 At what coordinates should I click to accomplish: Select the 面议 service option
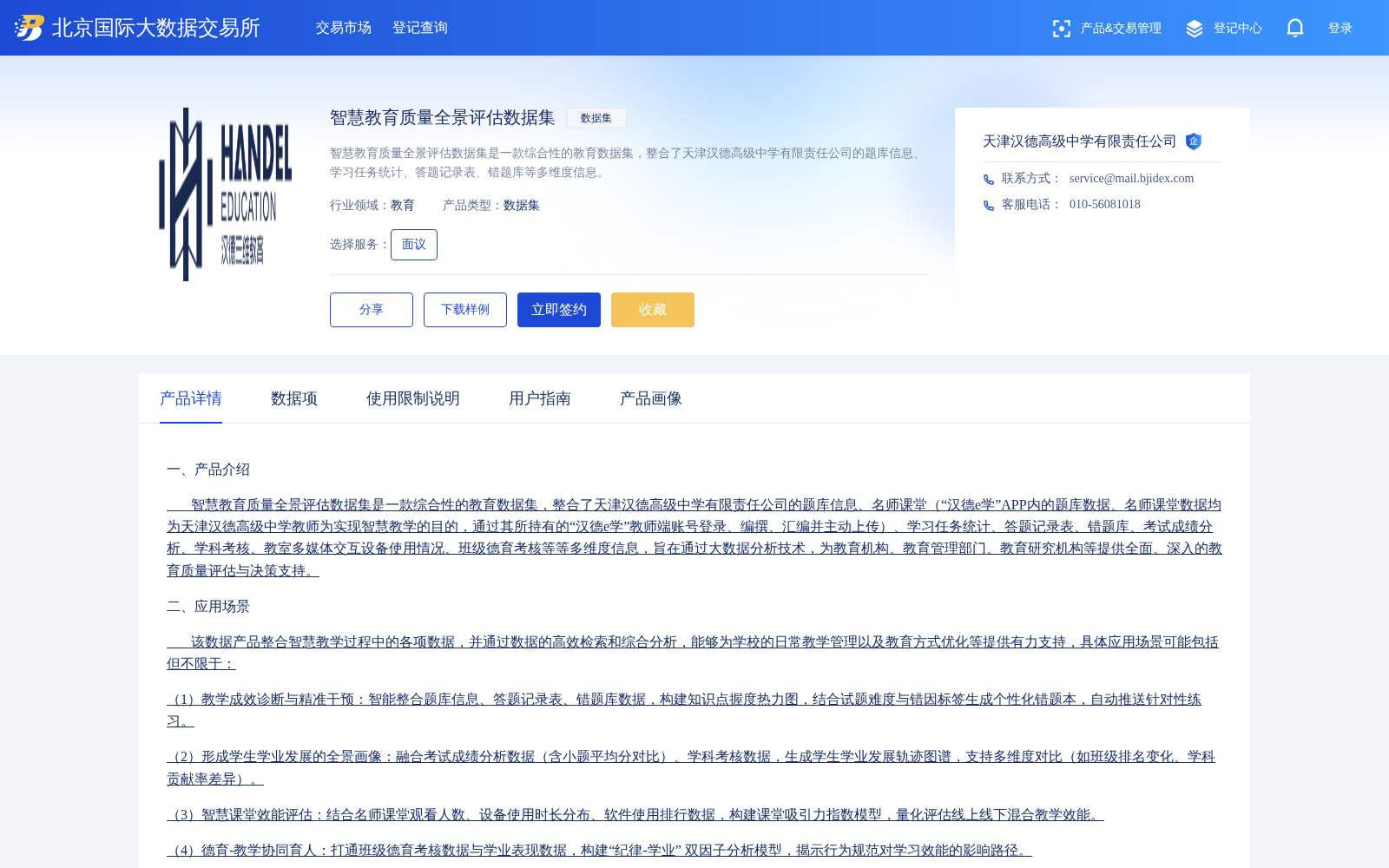pos(414,245)
